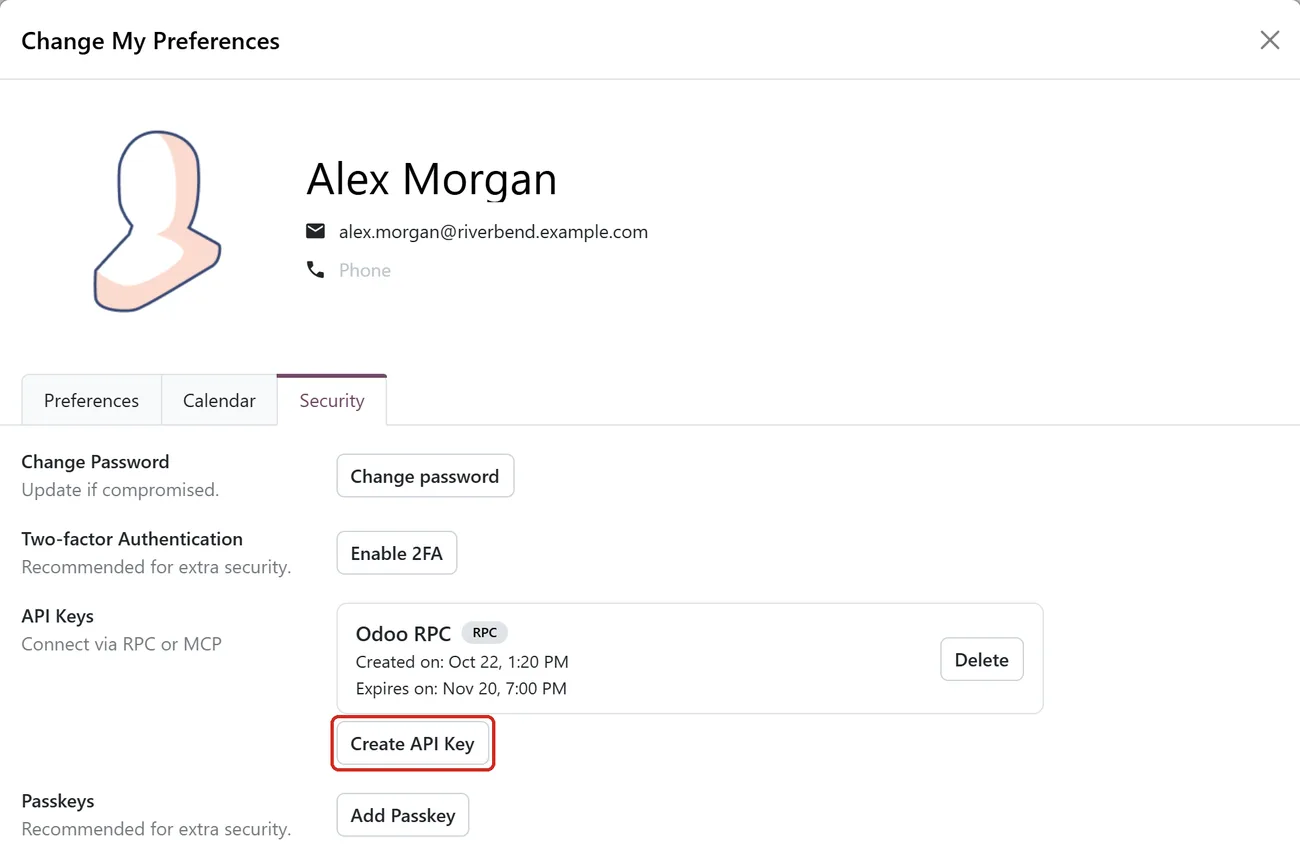Click the Change password button

tap(425, 476)
